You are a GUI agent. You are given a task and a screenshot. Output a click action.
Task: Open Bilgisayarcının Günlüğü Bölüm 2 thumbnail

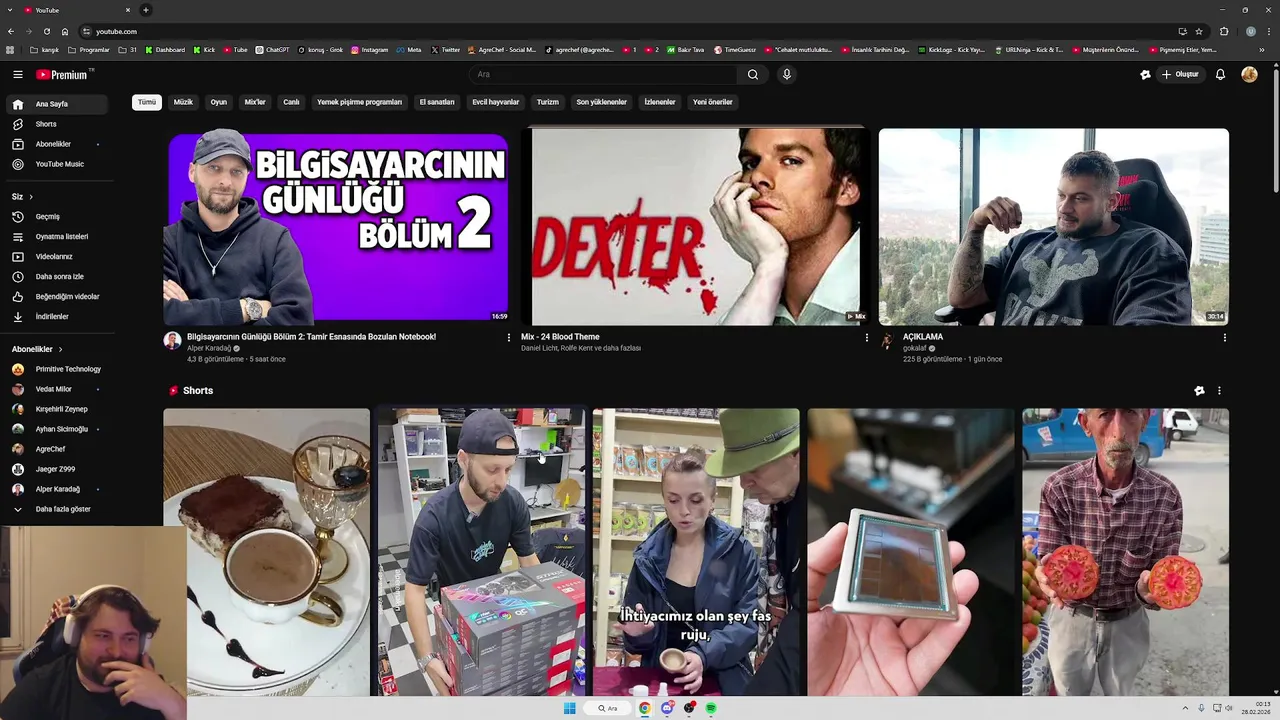[338, 227]
